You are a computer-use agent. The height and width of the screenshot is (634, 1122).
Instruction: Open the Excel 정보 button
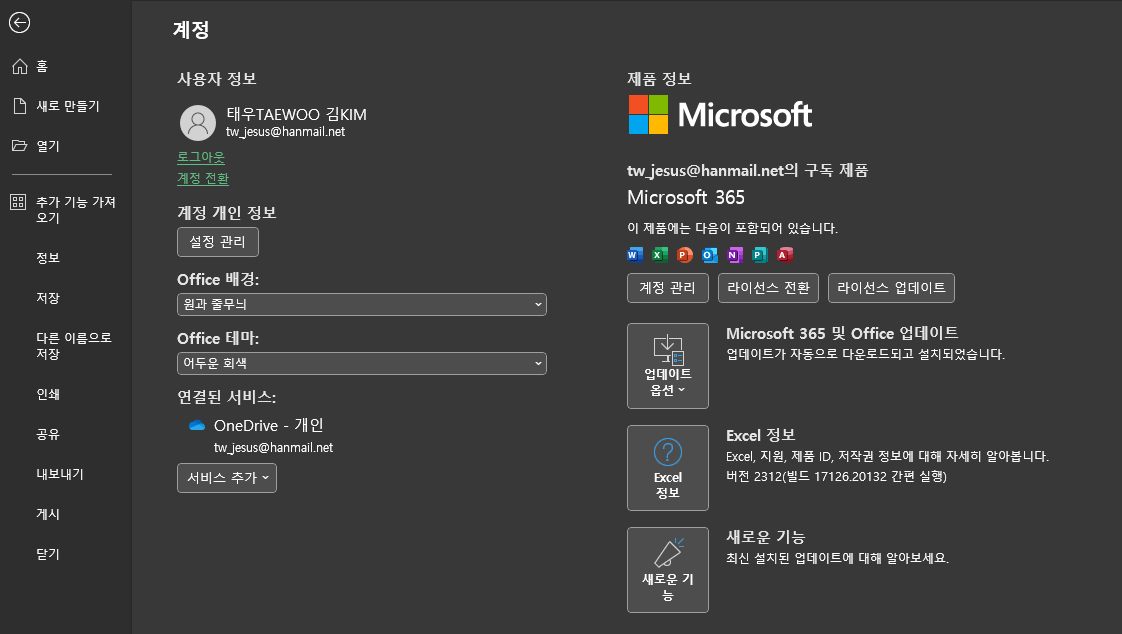[x=668, y=468]
